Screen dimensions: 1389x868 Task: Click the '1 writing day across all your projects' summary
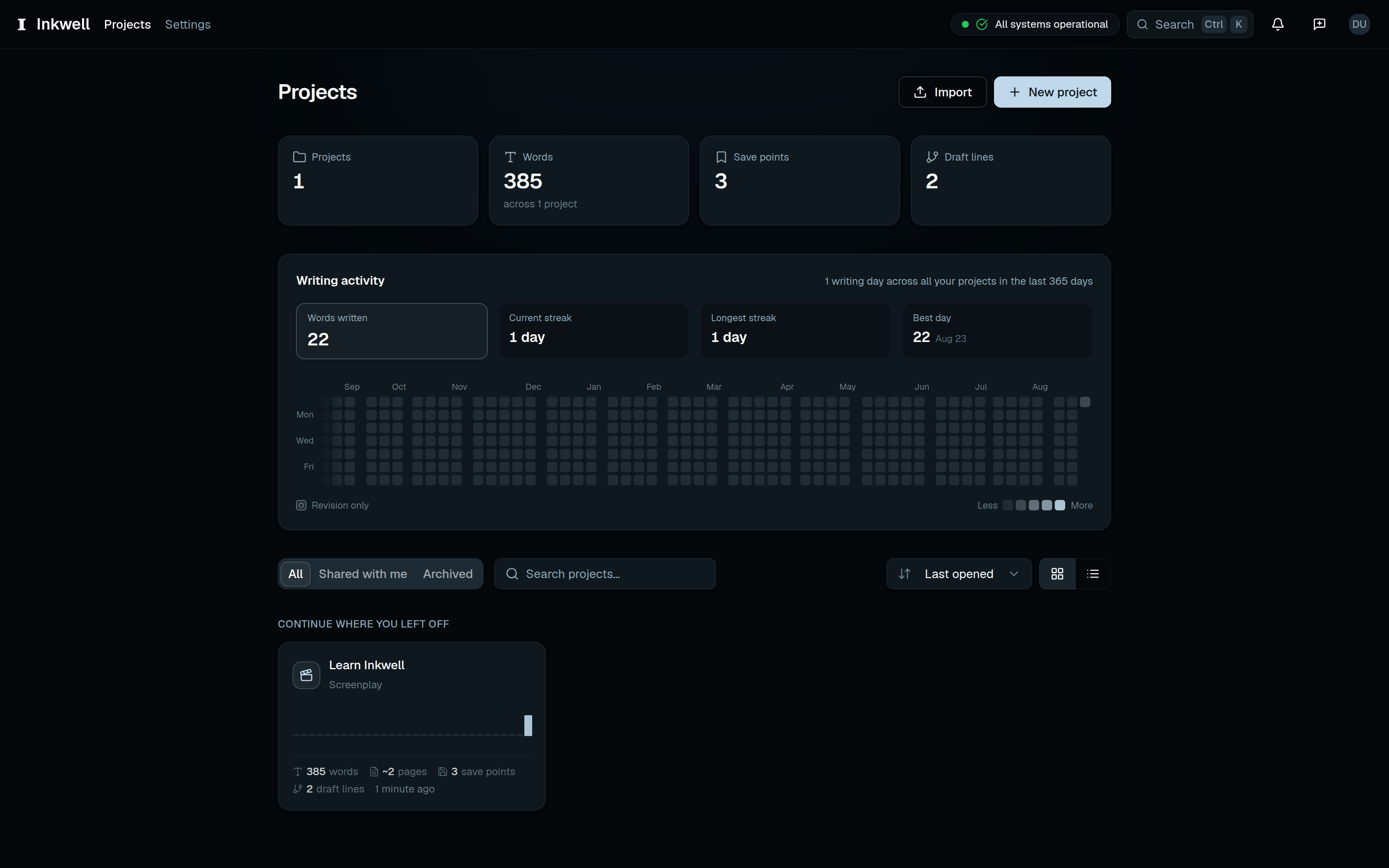point(958,281)
